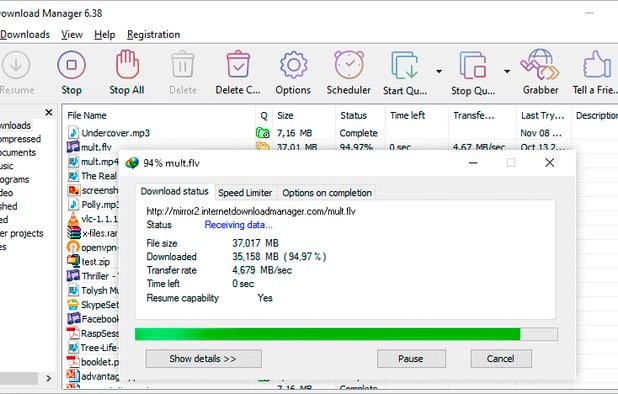Image resolution: width=618 pixels, height=394 pixels.
Task: Click the Show details >> button
Action: (x=203, y=359)
